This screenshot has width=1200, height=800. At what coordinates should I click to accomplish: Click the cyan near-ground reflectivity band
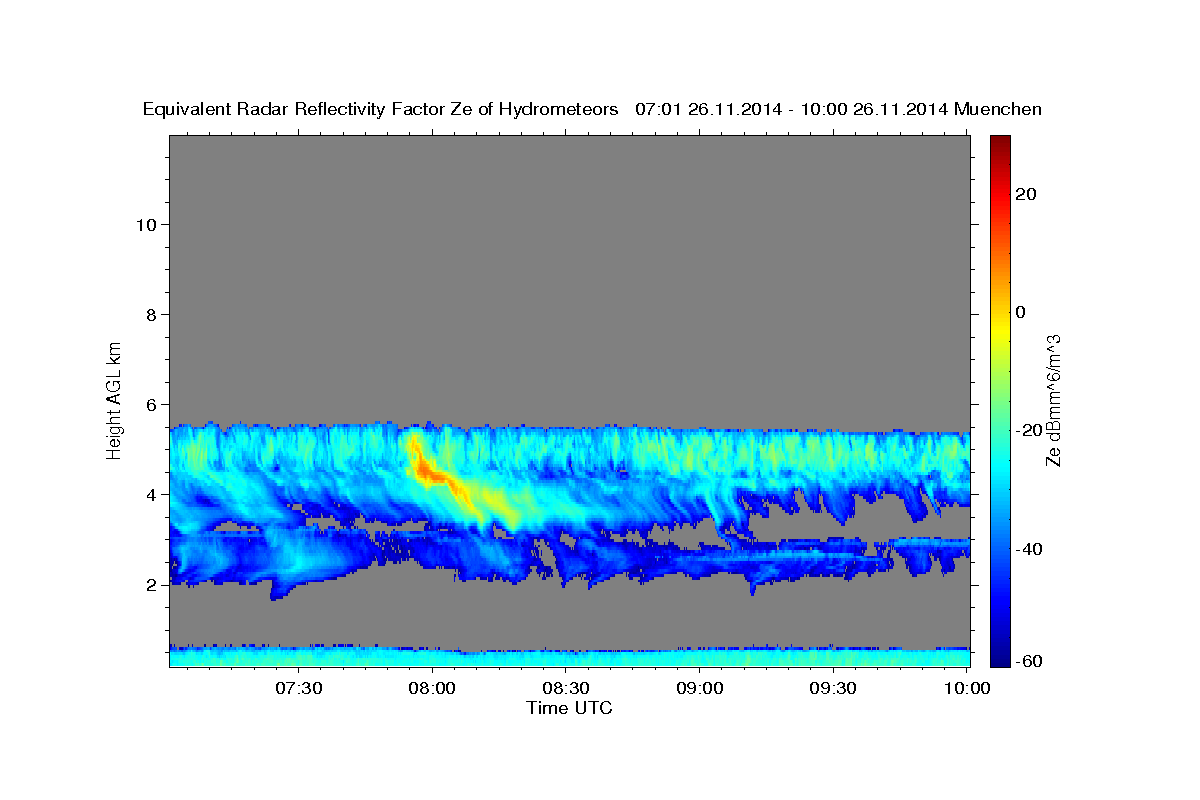(x=570, y=657)
